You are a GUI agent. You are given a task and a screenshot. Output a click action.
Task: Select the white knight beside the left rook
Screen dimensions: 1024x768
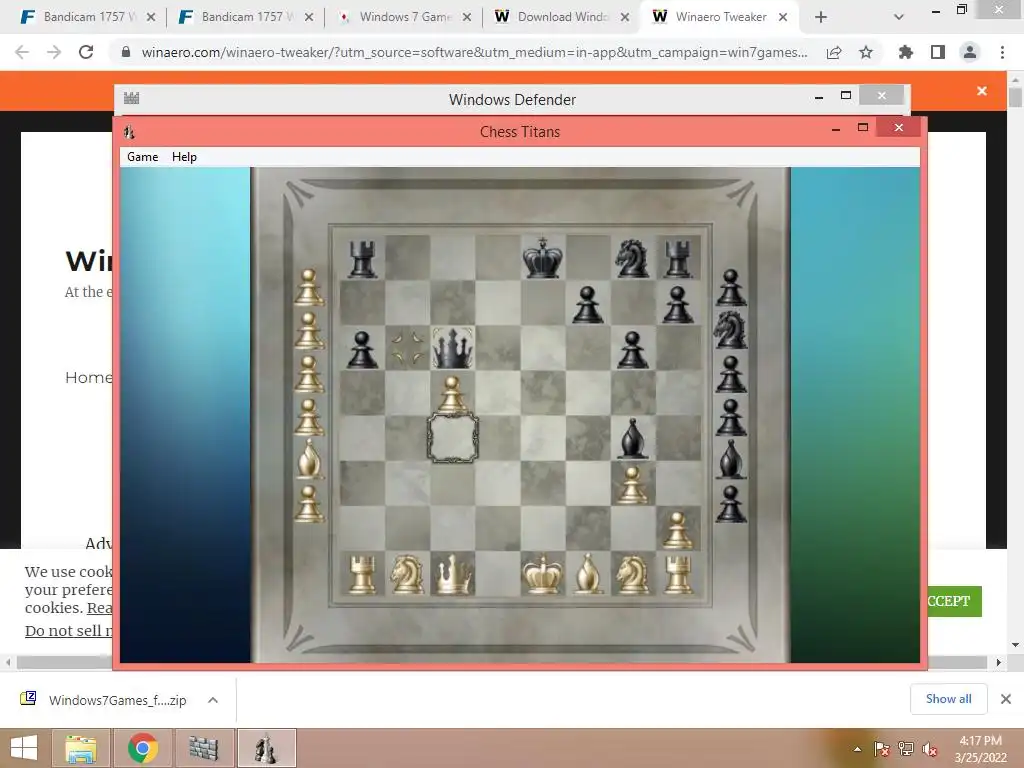pyautogui.click(x=408, y=575)
